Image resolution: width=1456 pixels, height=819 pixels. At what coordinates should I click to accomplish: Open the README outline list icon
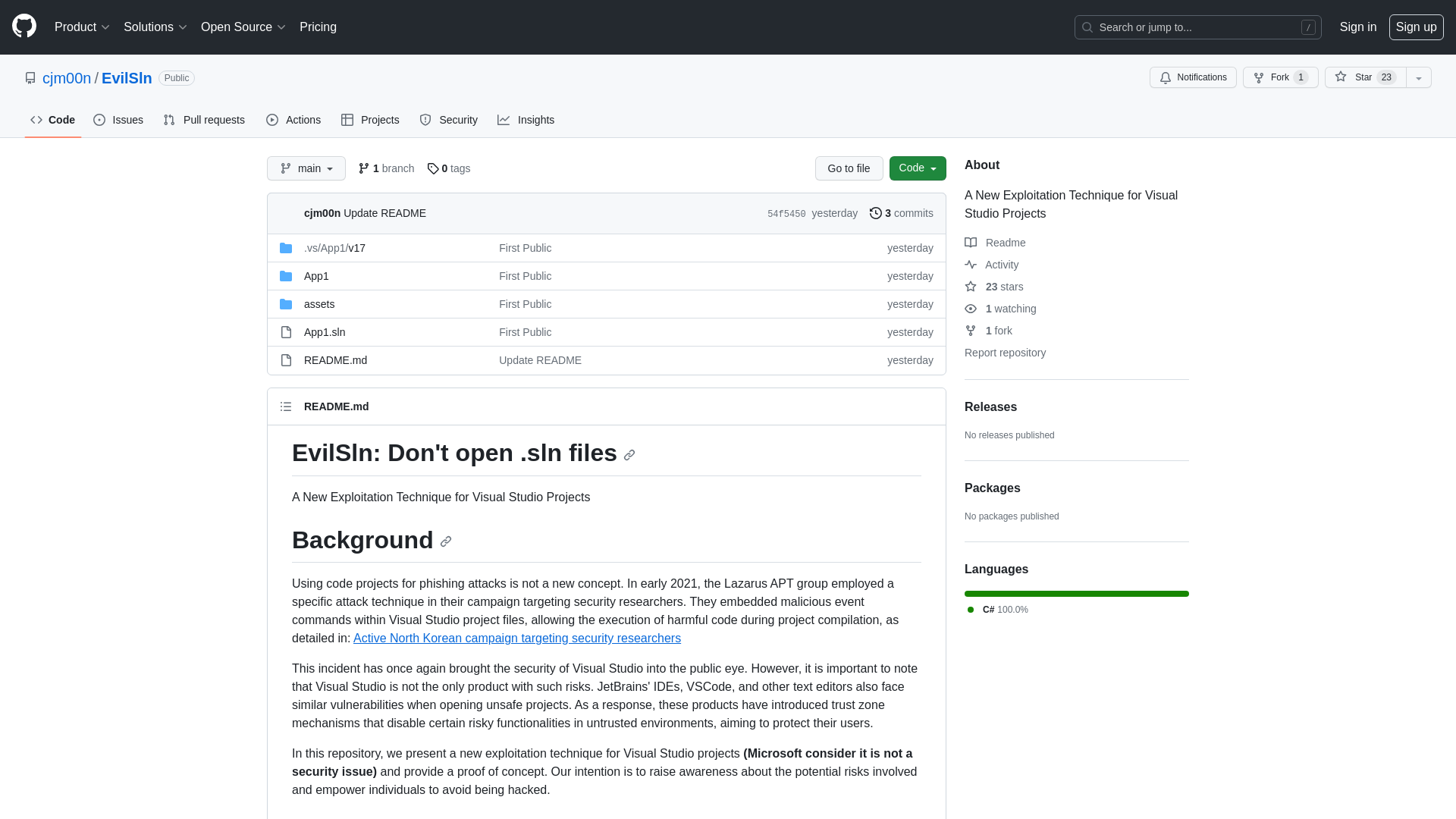coord(286,406)
